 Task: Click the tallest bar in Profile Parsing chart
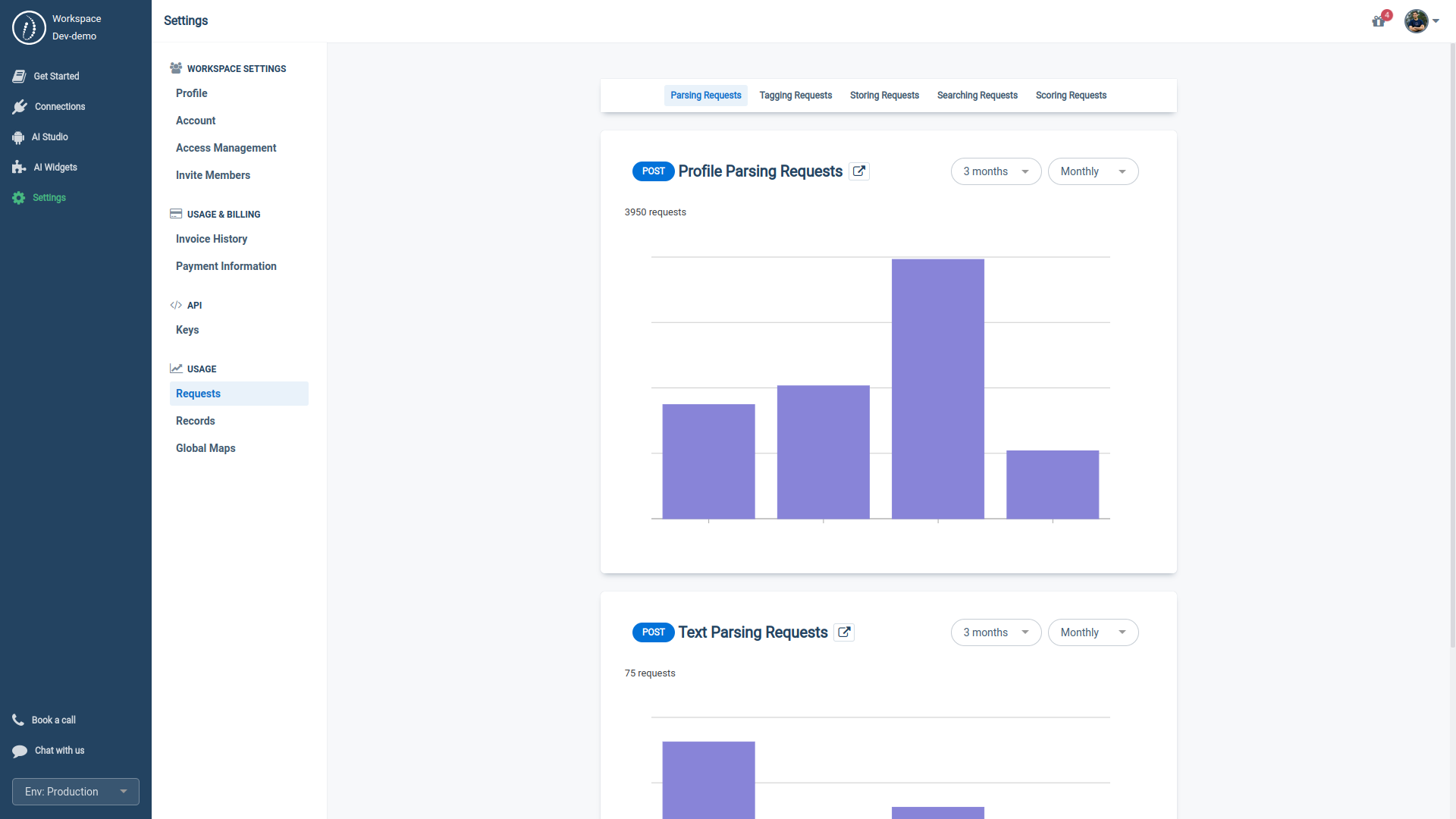click(938, 387)
